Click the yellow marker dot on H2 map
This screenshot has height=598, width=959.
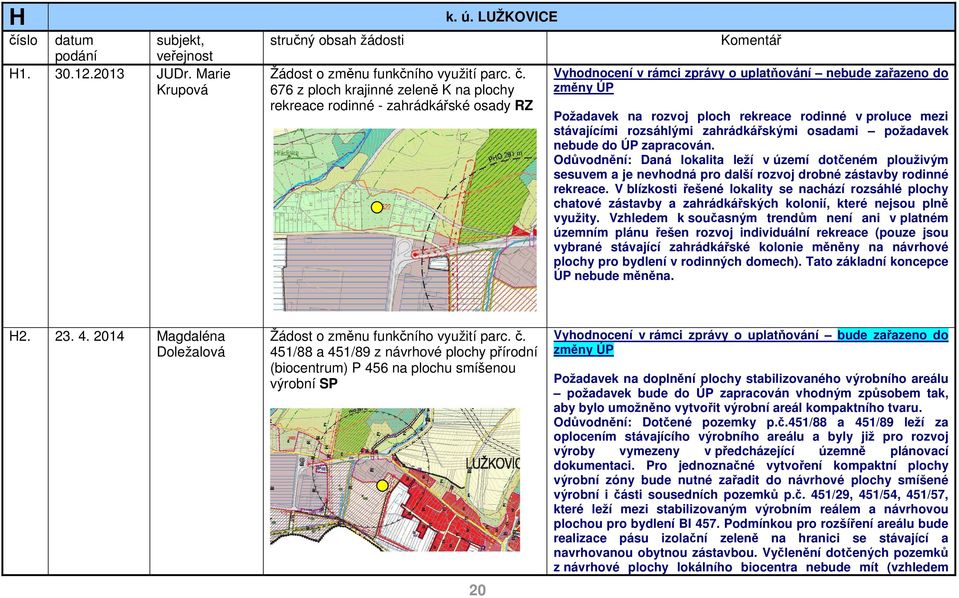(x=382, y=485)
